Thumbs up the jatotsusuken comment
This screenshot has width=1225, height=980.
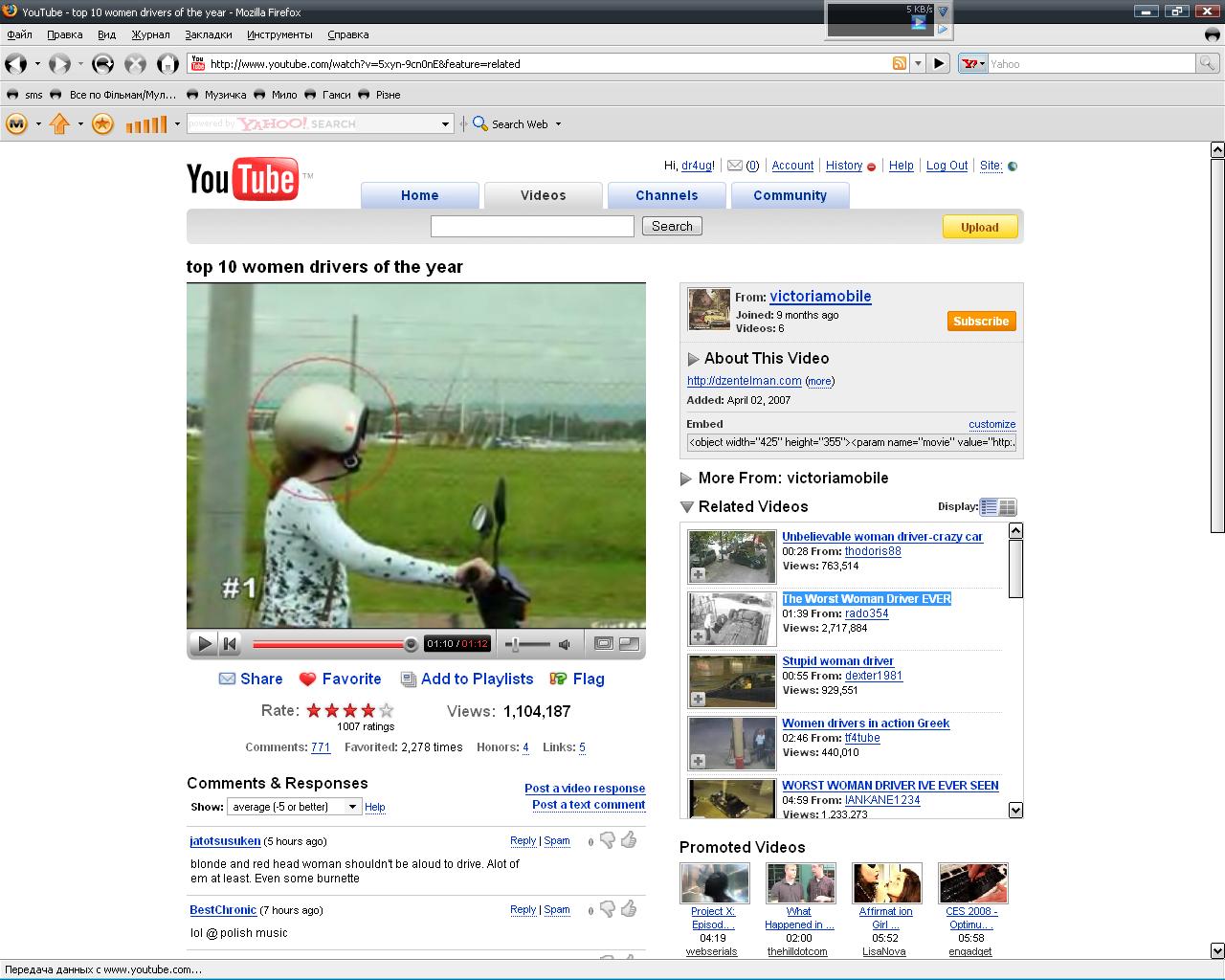629,840
